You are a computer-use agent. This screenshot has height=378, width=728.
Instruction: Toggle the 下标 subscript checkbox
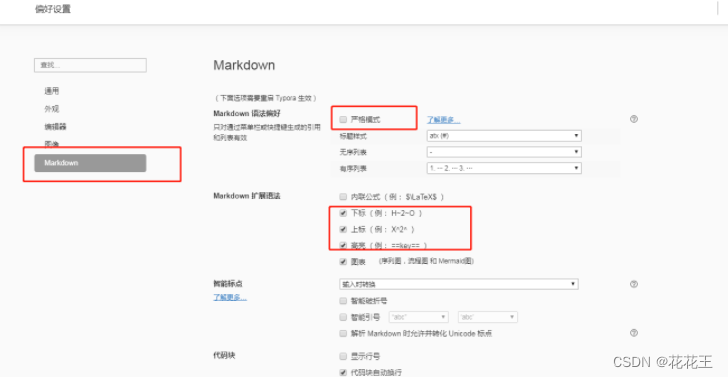click(343, 213)
